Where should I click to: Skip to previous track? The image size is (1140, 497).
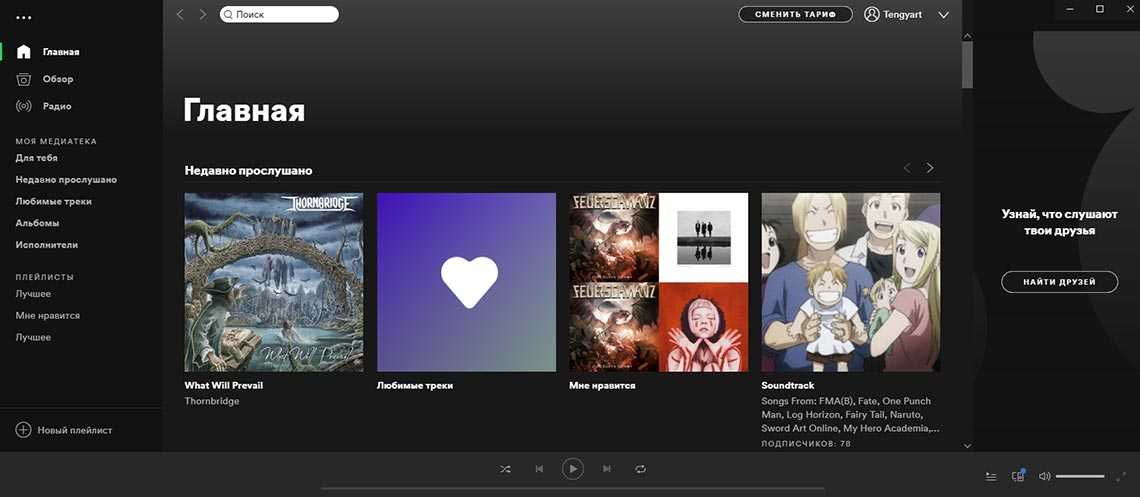click(539, 468)
